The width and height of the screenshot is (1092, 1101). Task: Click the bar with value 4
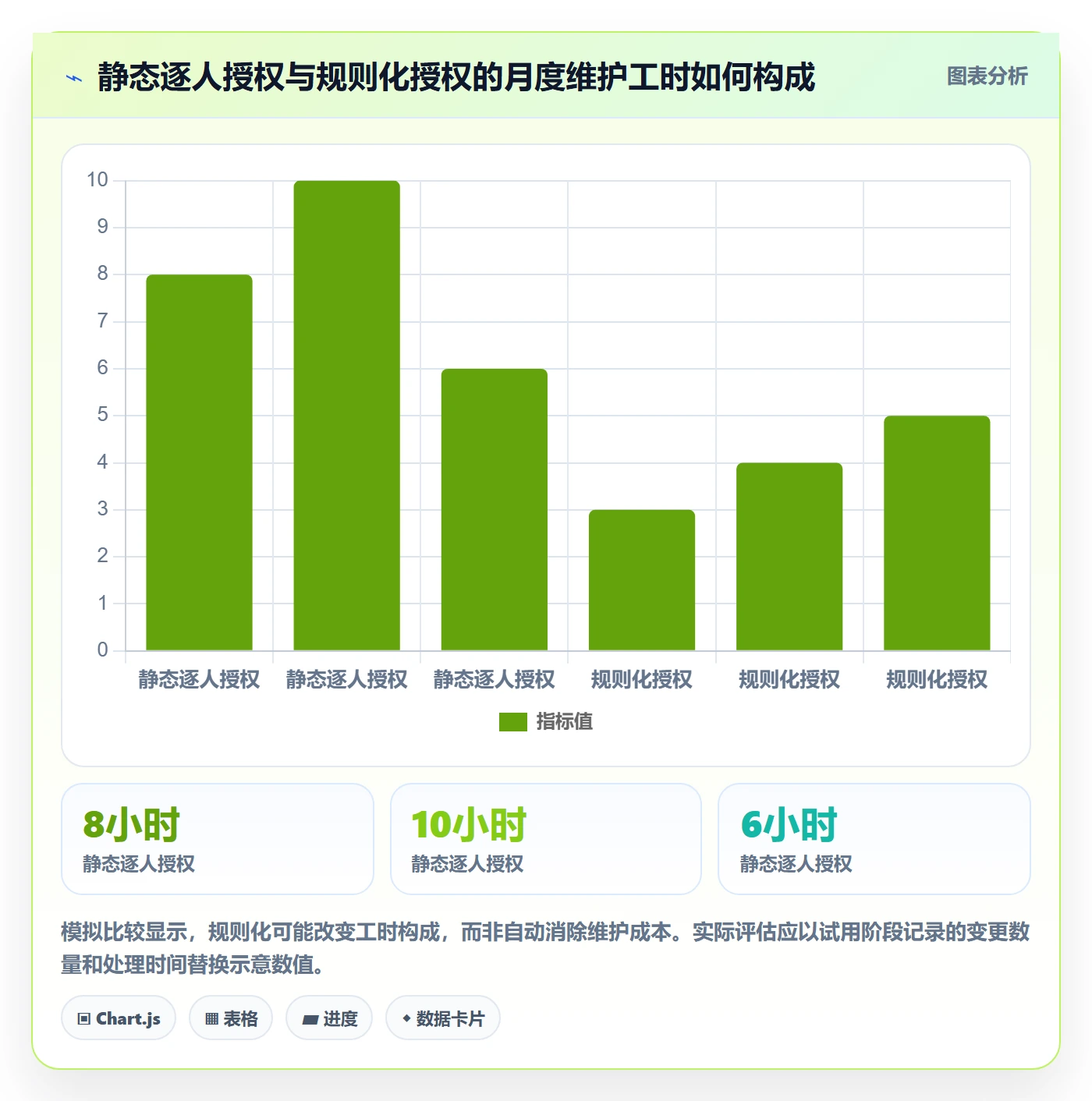click(x=789, y=557)
